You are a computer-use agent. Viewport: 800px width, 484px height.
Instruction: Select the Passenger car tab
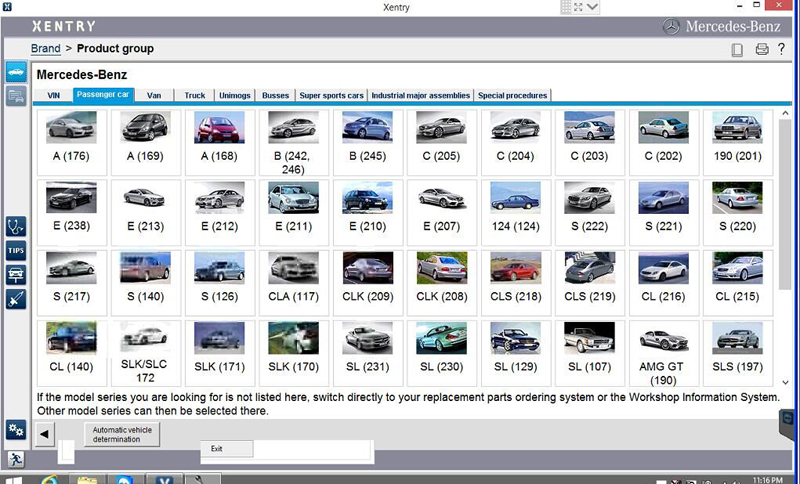click(x=103, y=95)
